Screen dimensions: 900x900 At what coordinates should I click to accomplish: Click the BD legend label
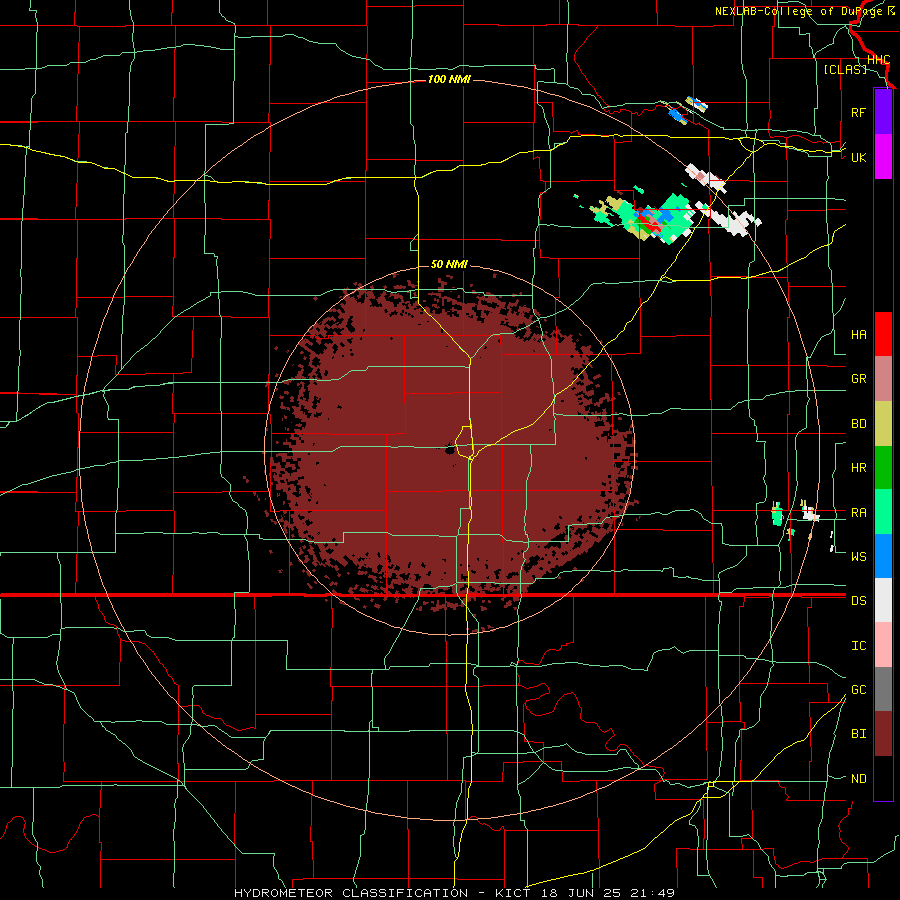point(858,424)
